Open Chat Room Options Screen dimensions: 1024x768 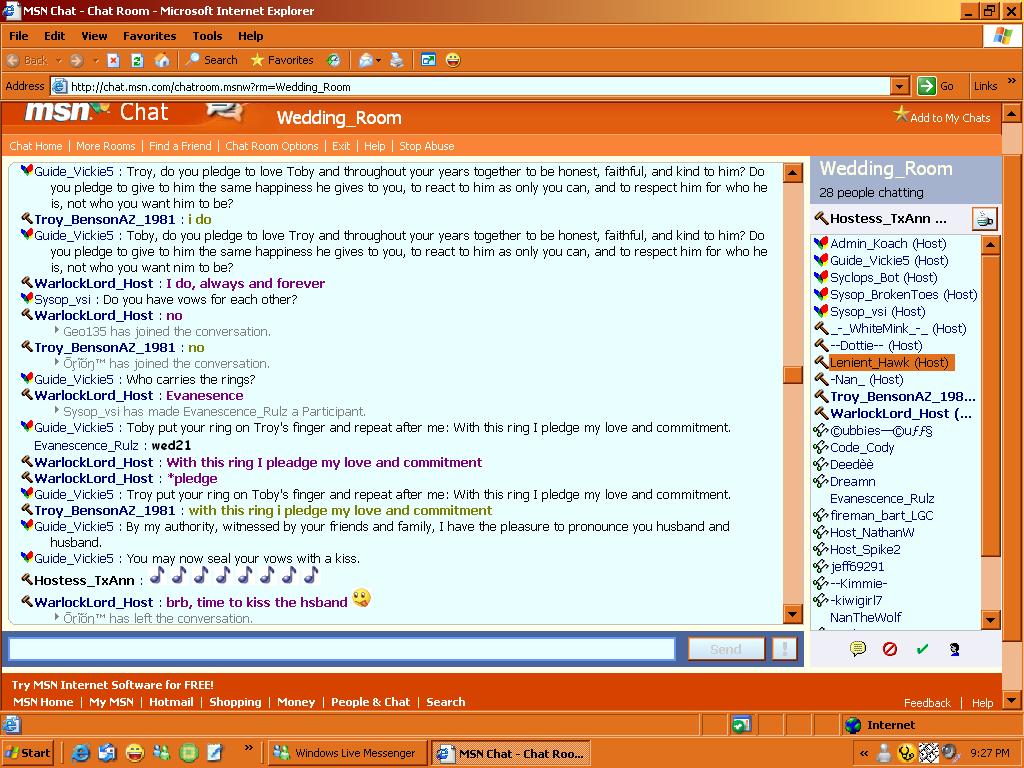(272, 146)
